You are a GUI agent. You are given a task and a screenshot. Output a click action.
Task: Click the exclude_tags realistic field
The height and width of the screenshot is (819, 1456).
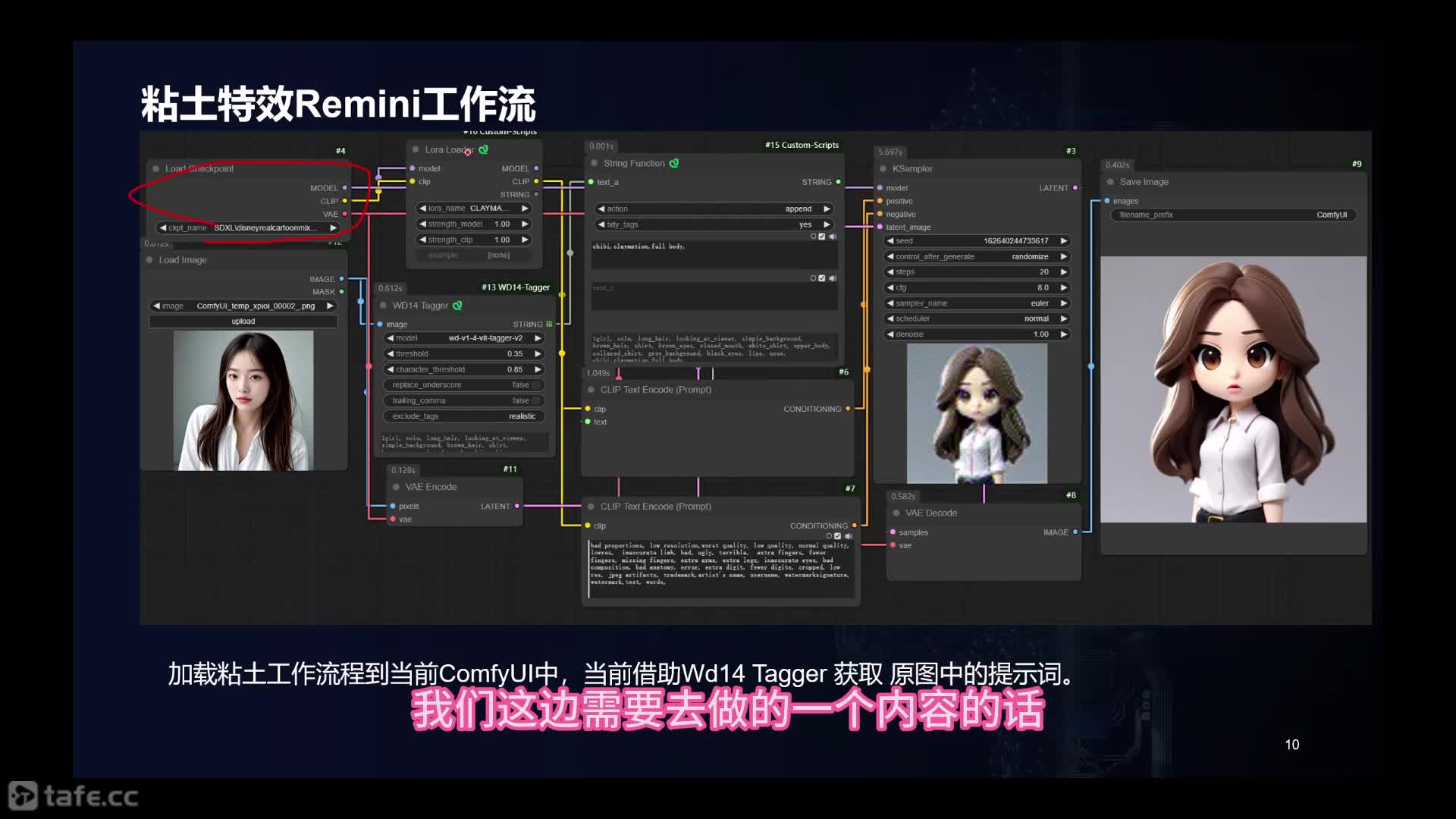point(464,416)
